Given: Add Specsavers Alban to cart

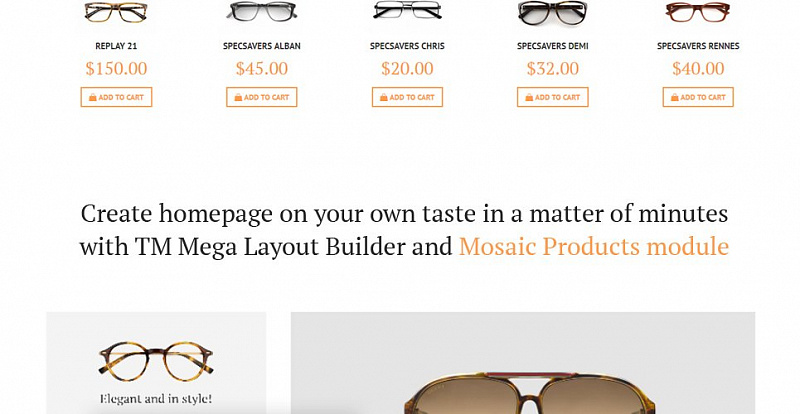Looking at the screenshot, I should (x=262, y=97).
